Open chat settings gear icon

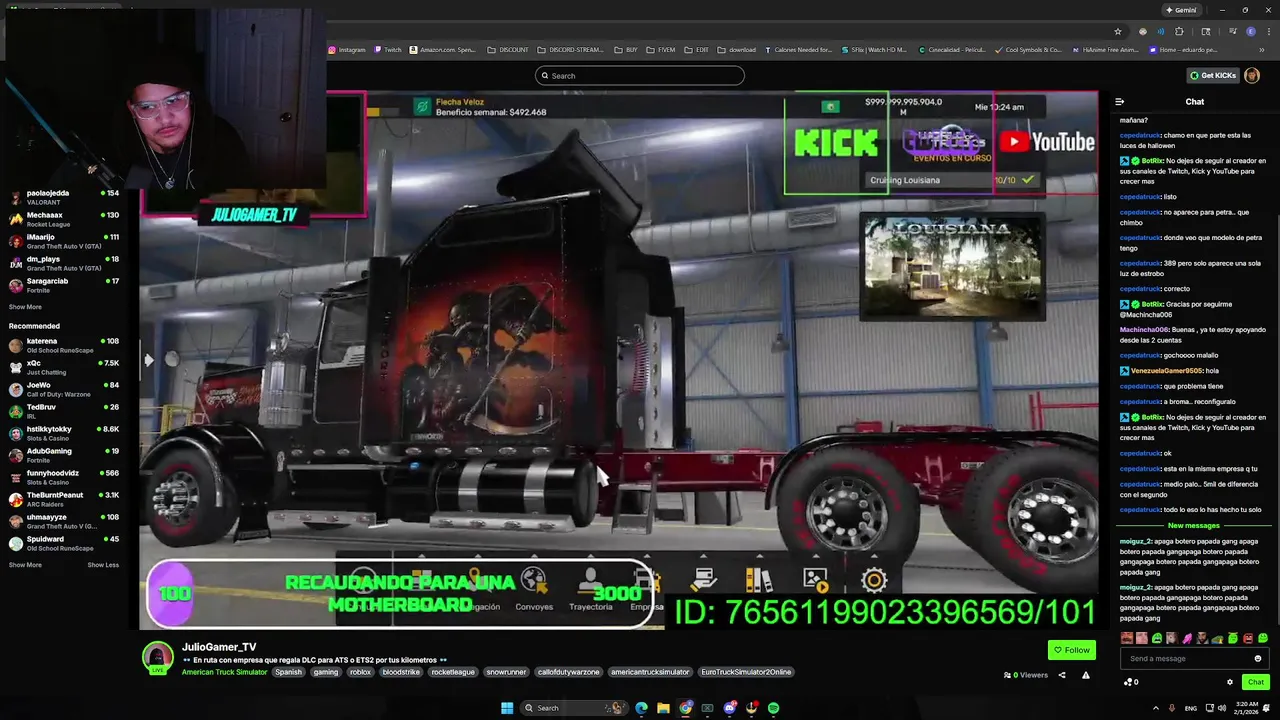pos(1230,682)
